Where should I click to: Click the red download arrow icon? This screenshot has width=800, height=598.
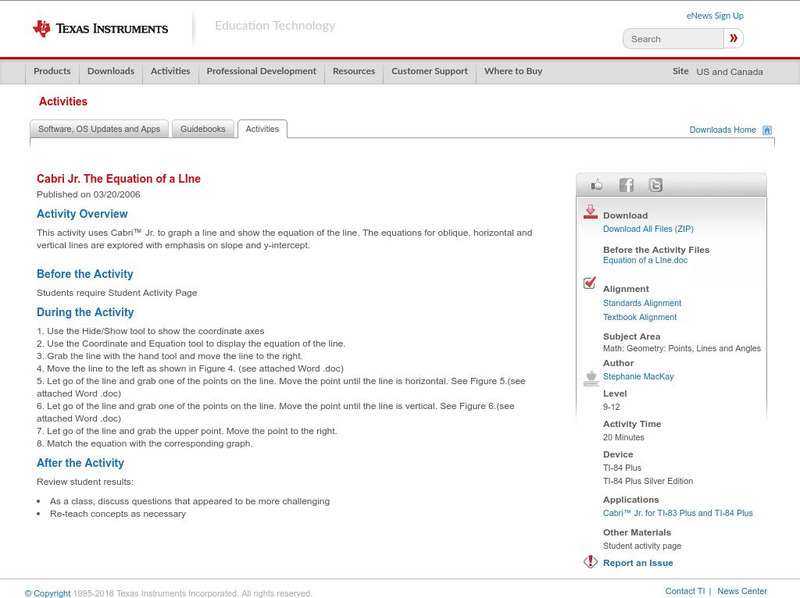coord(590,212)
